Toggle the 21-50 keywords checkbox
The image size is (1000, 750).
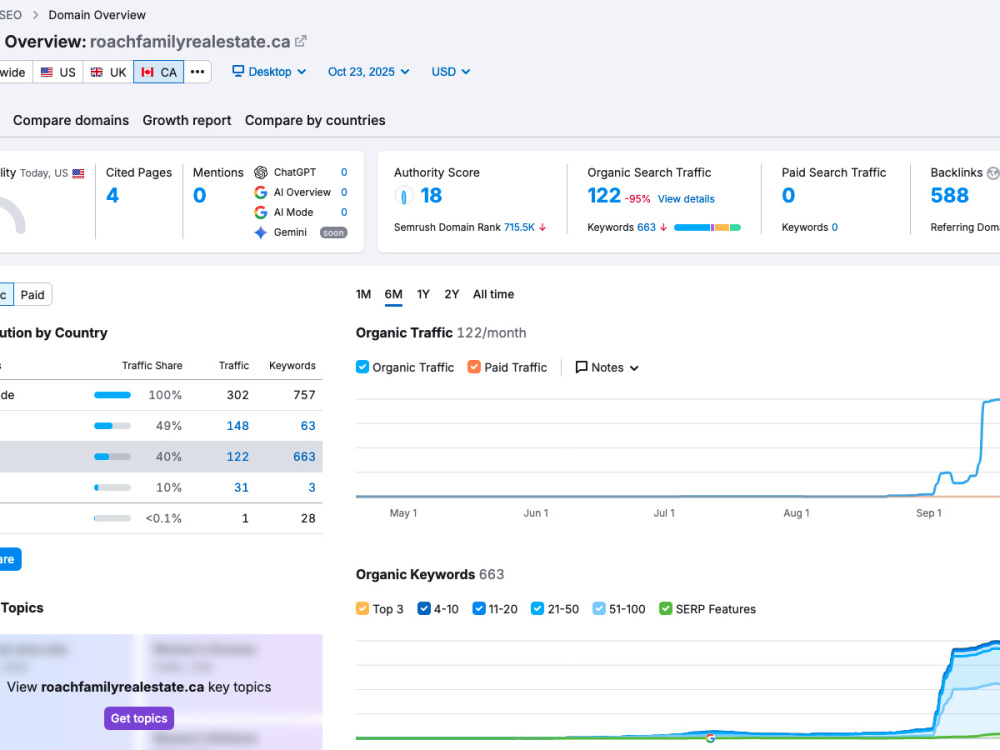click(538, 608)
